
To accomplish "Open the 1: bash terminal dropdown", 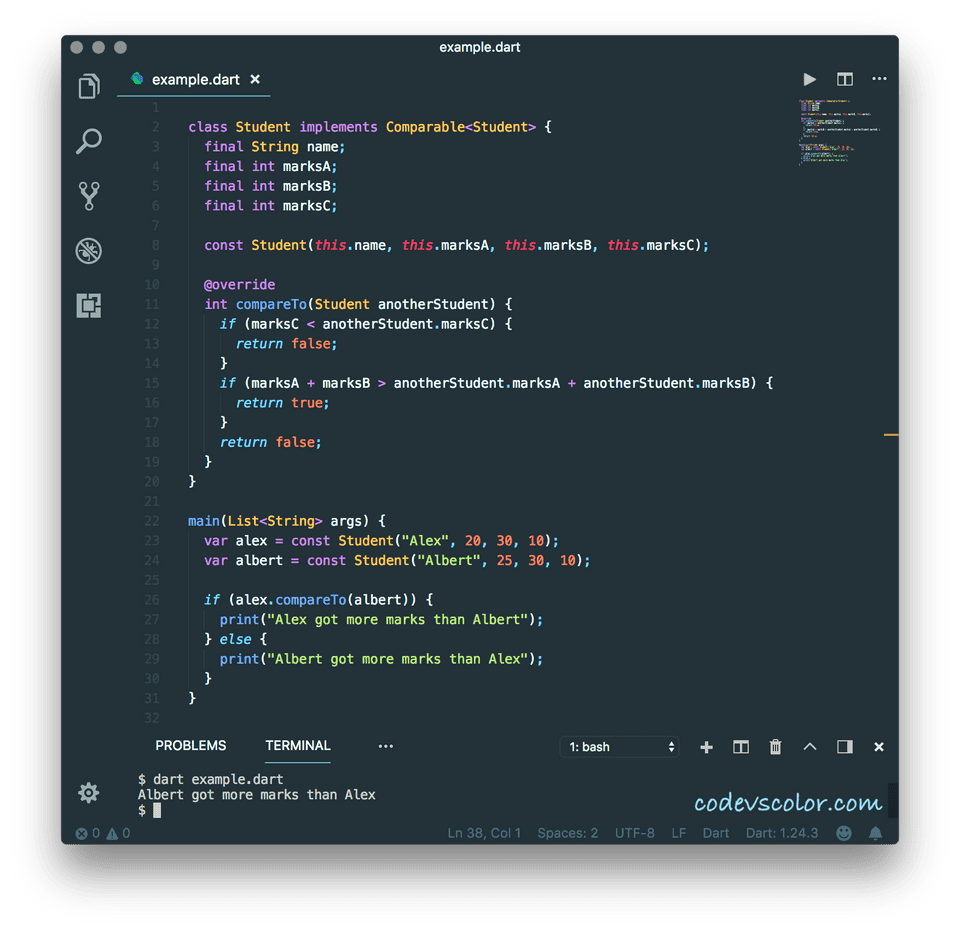I will 619,746.
